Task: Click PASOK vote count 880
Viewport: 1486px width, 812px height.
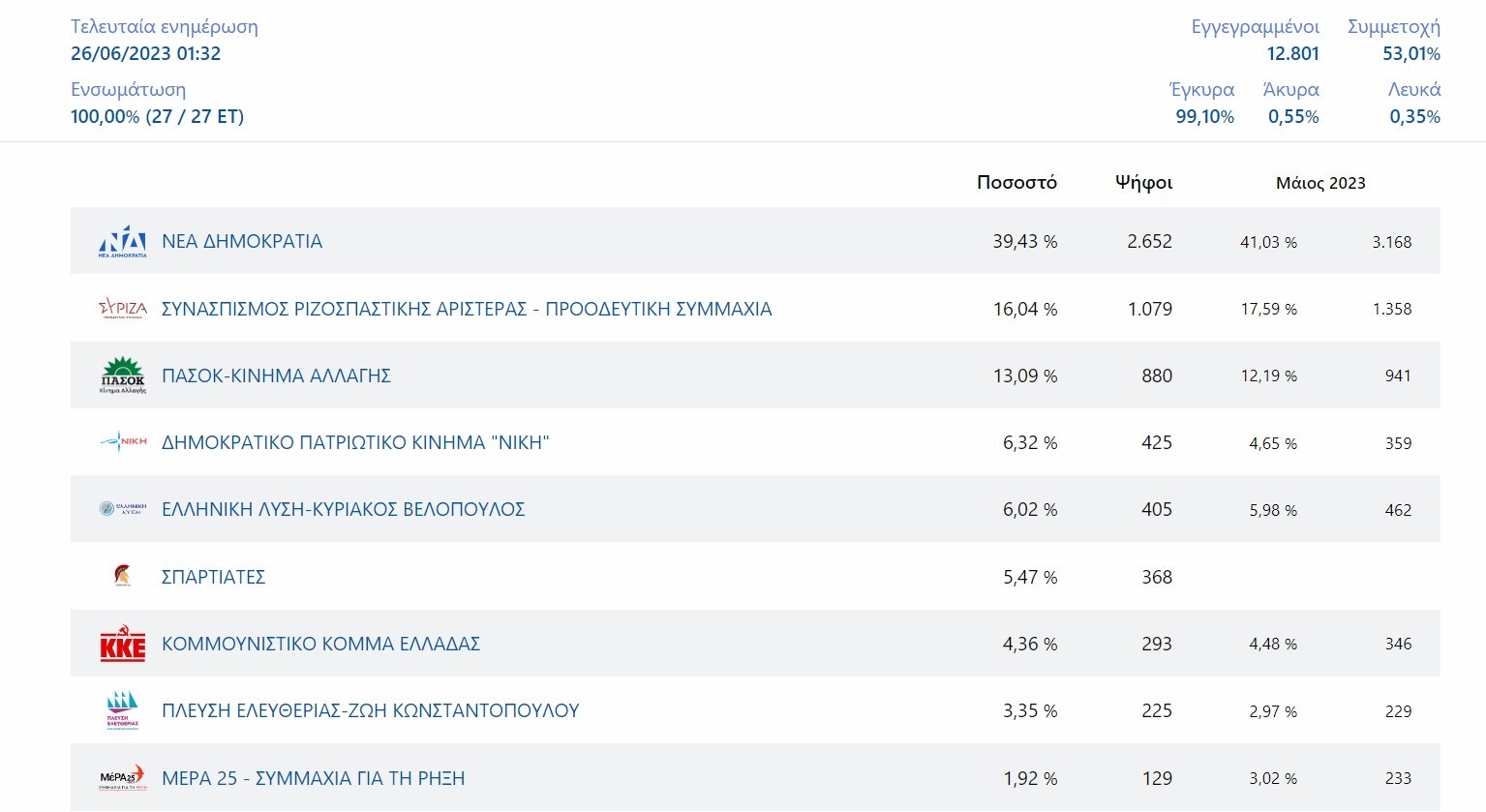Action: point(1157,376)
